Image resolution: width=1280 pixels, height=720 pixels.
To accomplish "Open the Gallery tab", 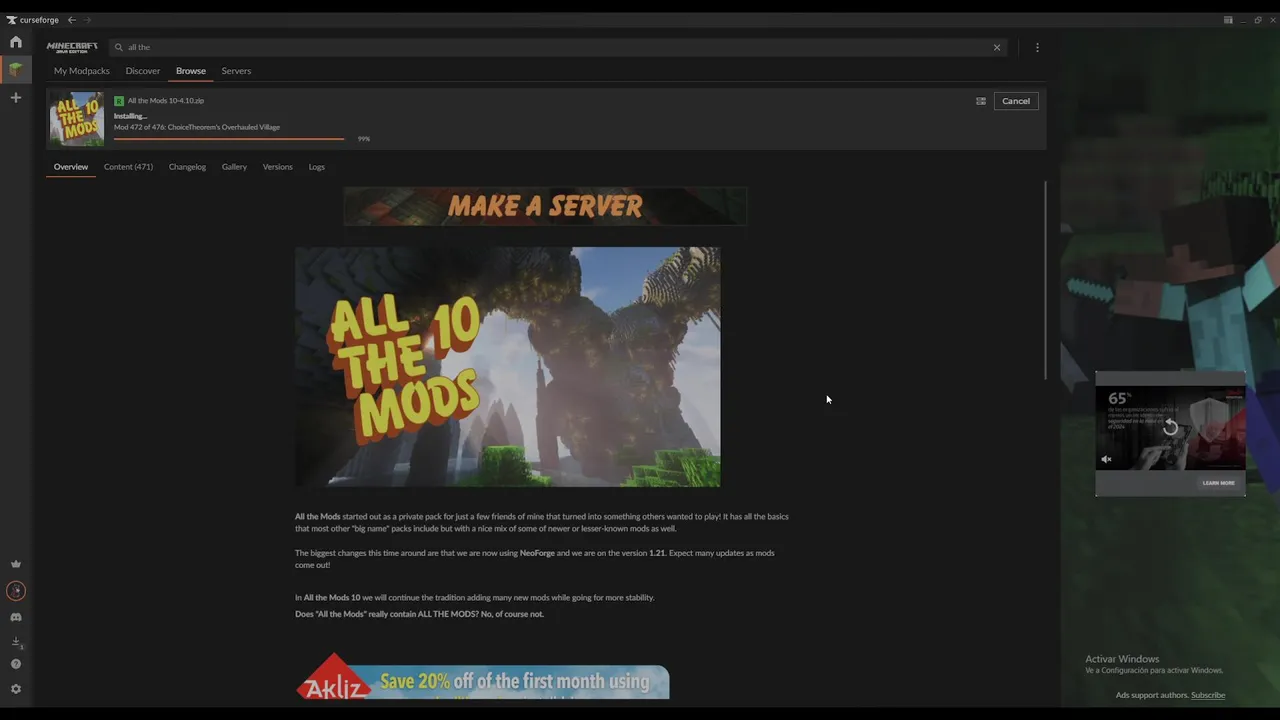I will (234, 167).
